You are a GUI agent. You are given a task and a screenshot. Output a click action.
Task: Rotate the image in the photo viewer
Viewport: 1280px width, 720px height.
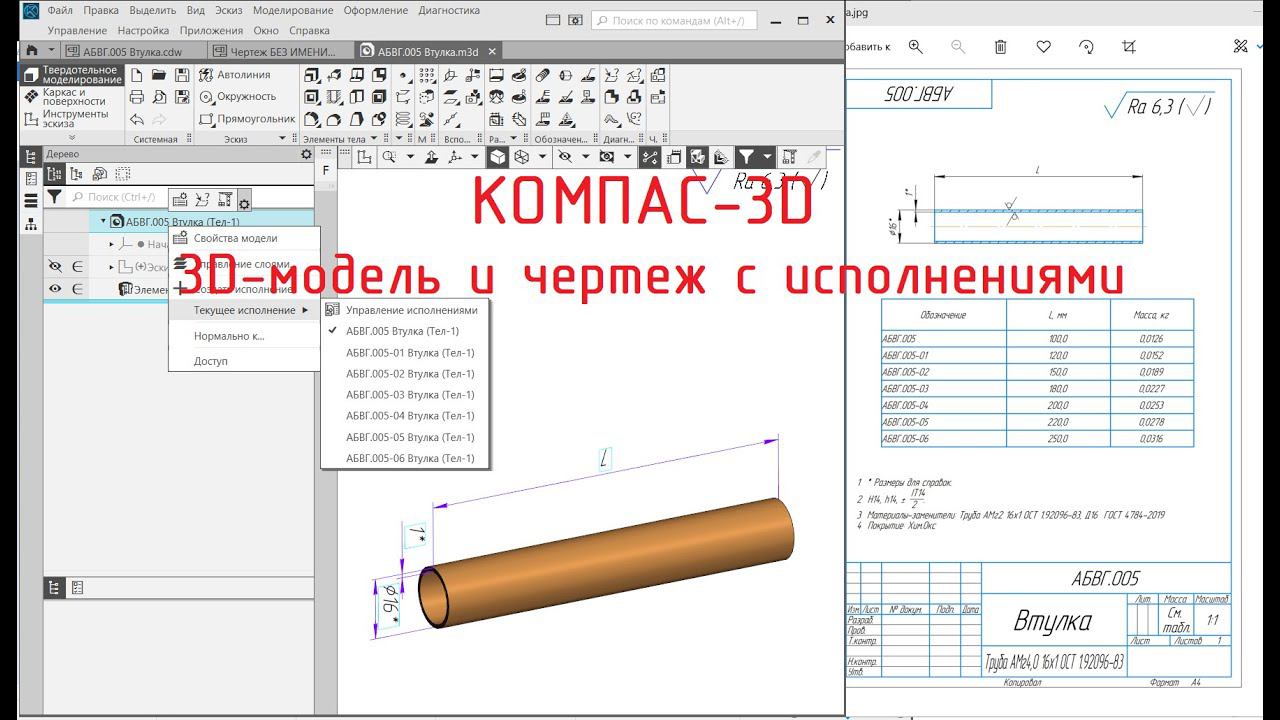coord(1086,47)
